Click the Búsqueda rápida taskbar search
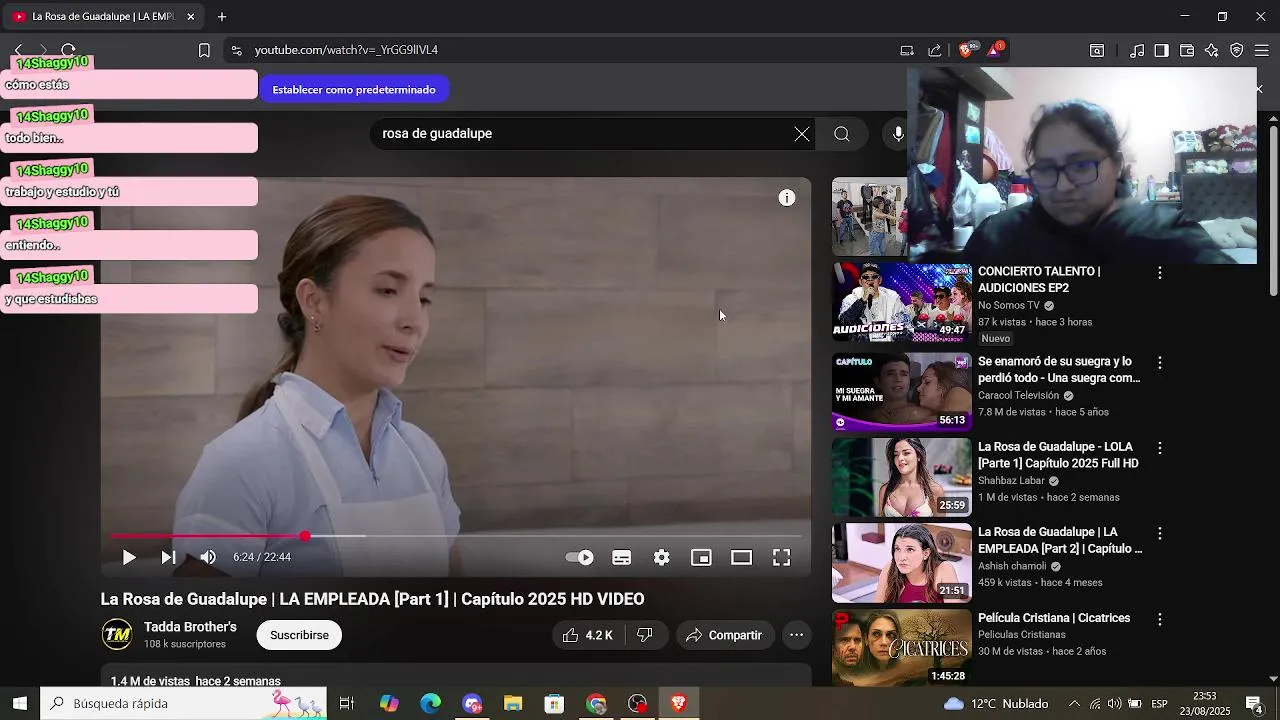Screen dimensions: 1280x720 [x=183, y=704]
